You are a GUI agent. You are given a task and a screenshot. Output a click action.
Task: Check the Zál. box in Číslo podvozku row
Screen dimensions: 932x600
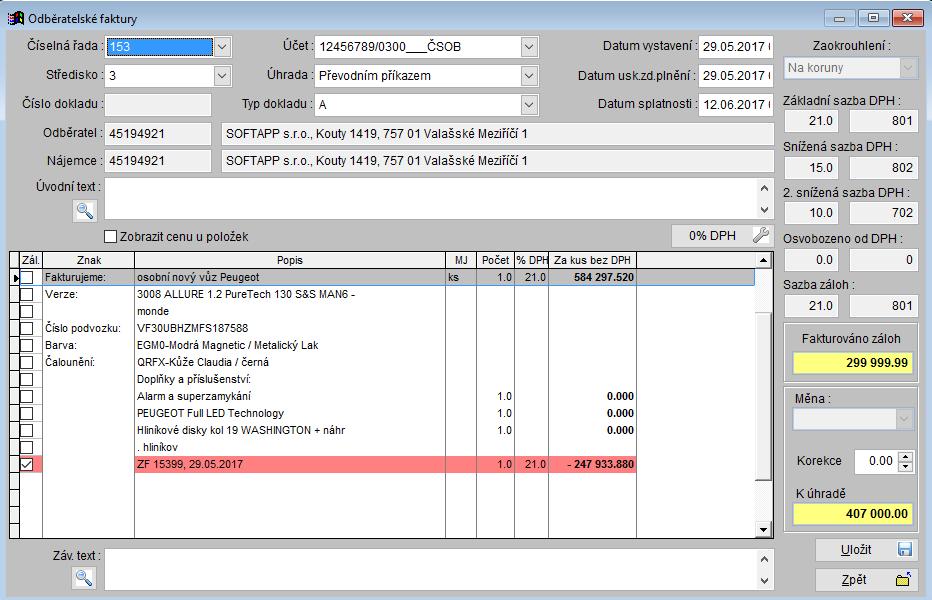[x=27, y=328]
